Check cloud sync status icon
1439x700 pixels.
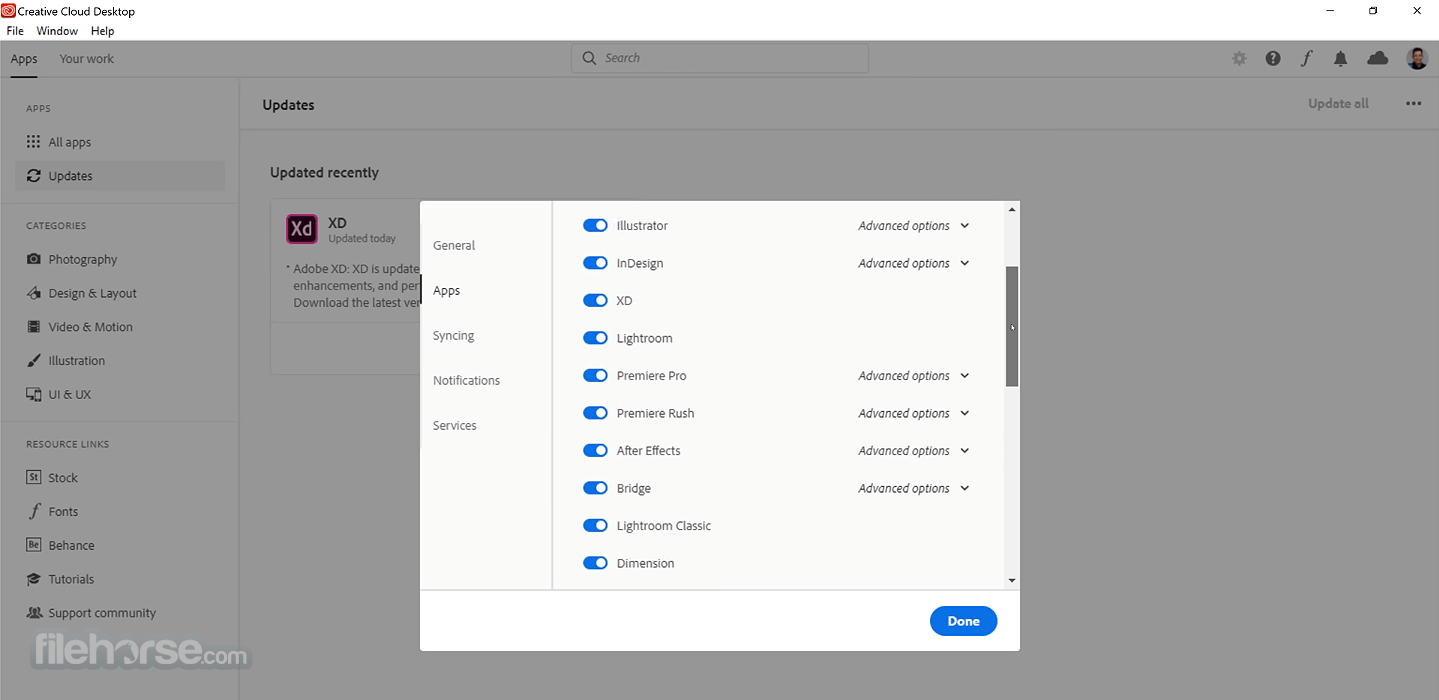[x=1378, y=58]
